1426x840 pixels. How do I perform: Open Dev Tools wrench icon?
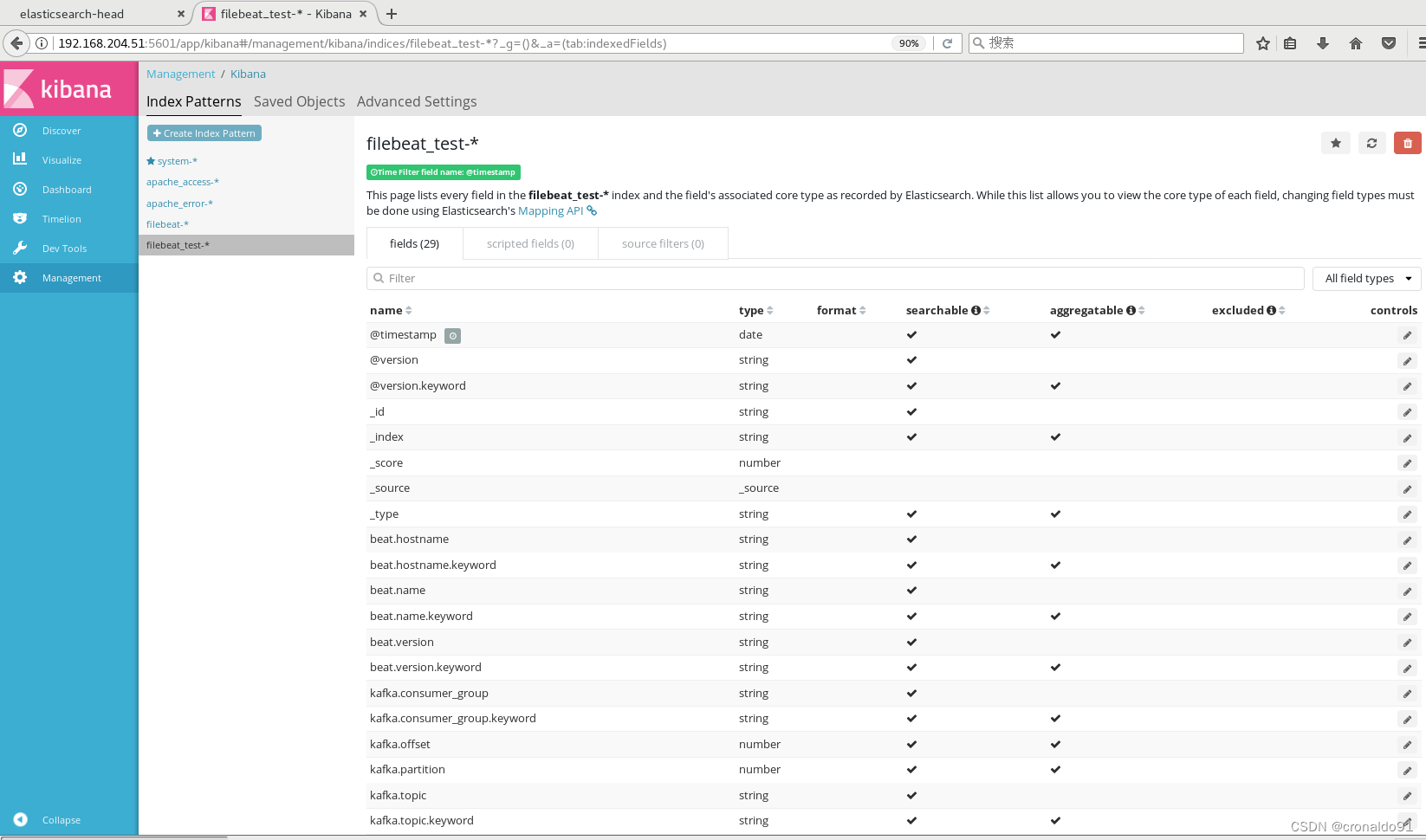(20, 249)
